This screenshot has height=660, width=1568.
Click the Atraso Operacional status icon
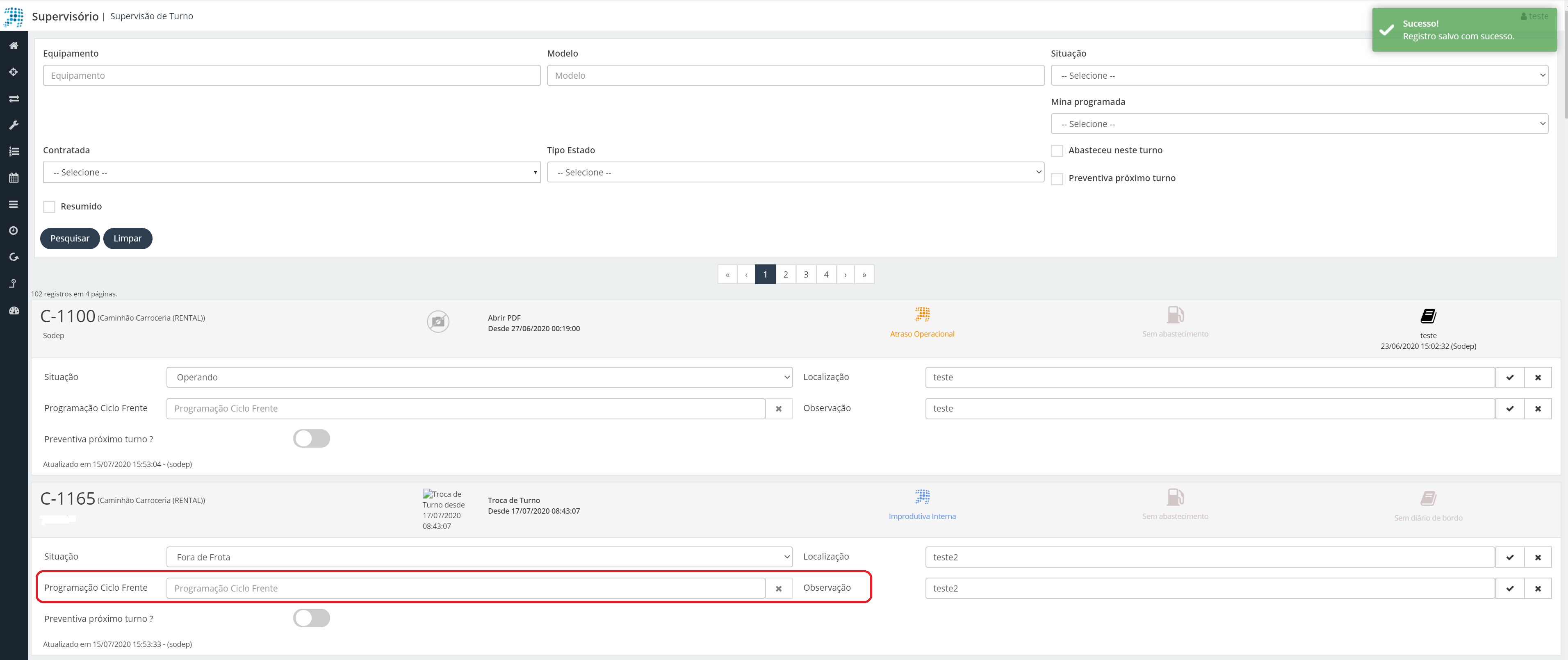pyautogui.click(x=922, y=314)
